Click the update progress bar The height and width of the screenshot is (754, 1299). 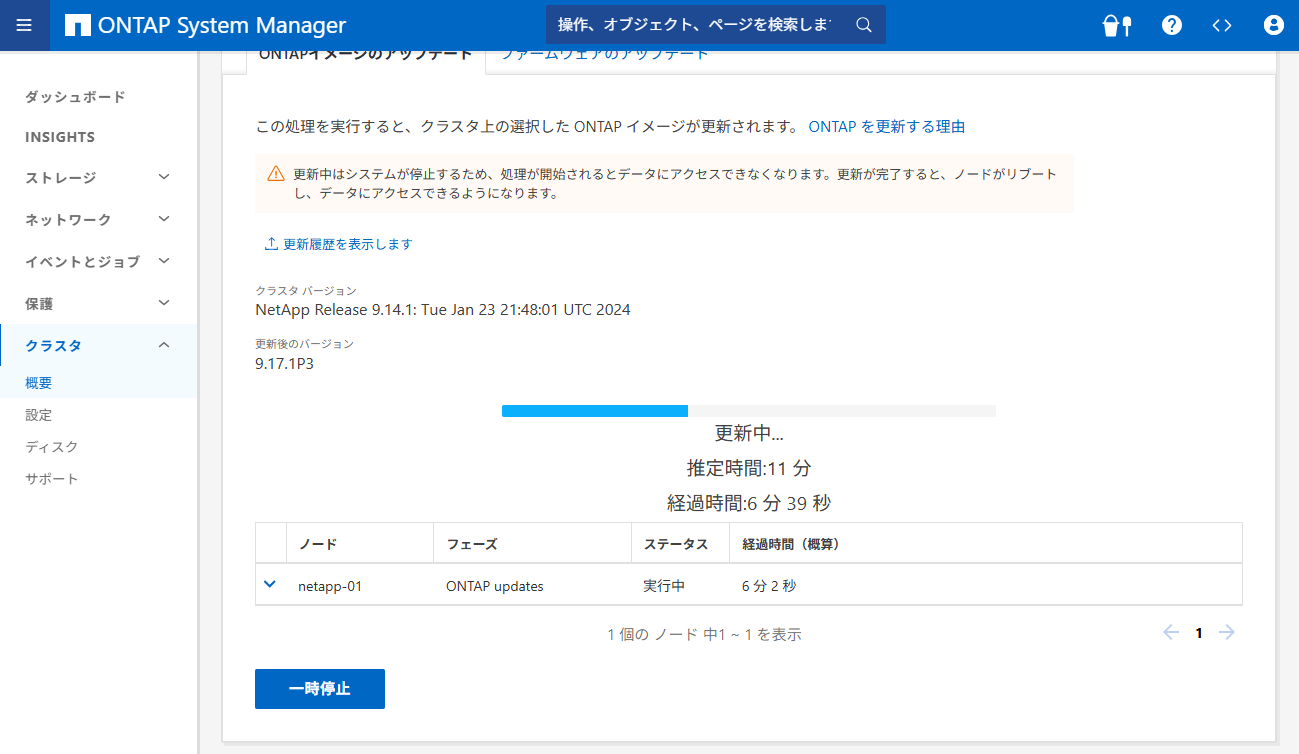pos(748,411)
